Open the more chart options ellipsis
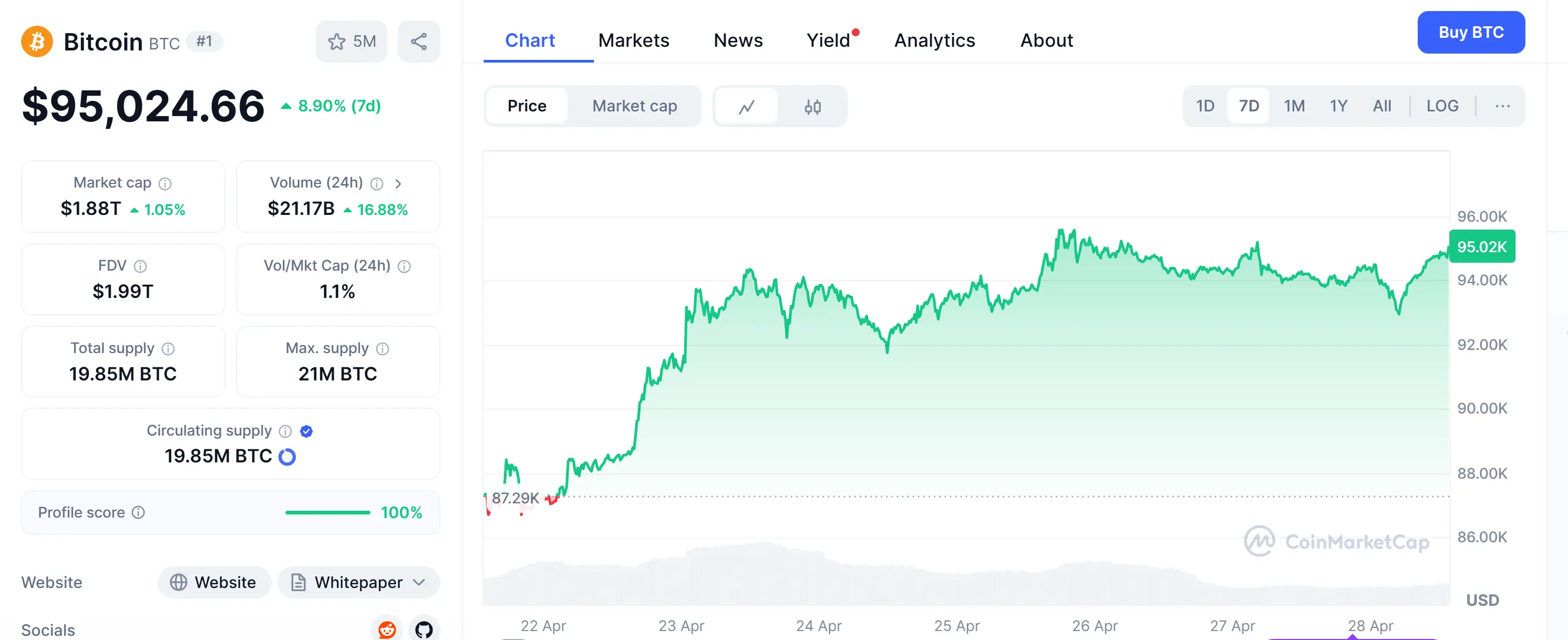Image resolution: width=1568 pixels, height=640 pixels. point(1502,106)
